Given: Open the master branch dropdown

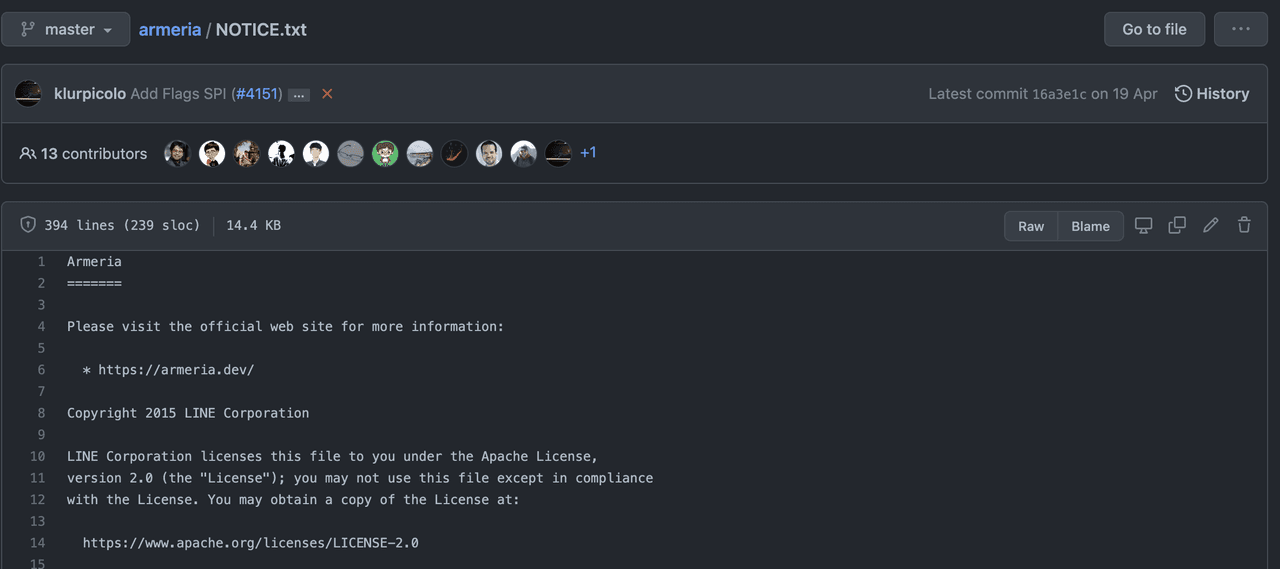Looking at the screenshot, I should click(x=66, y=29).
